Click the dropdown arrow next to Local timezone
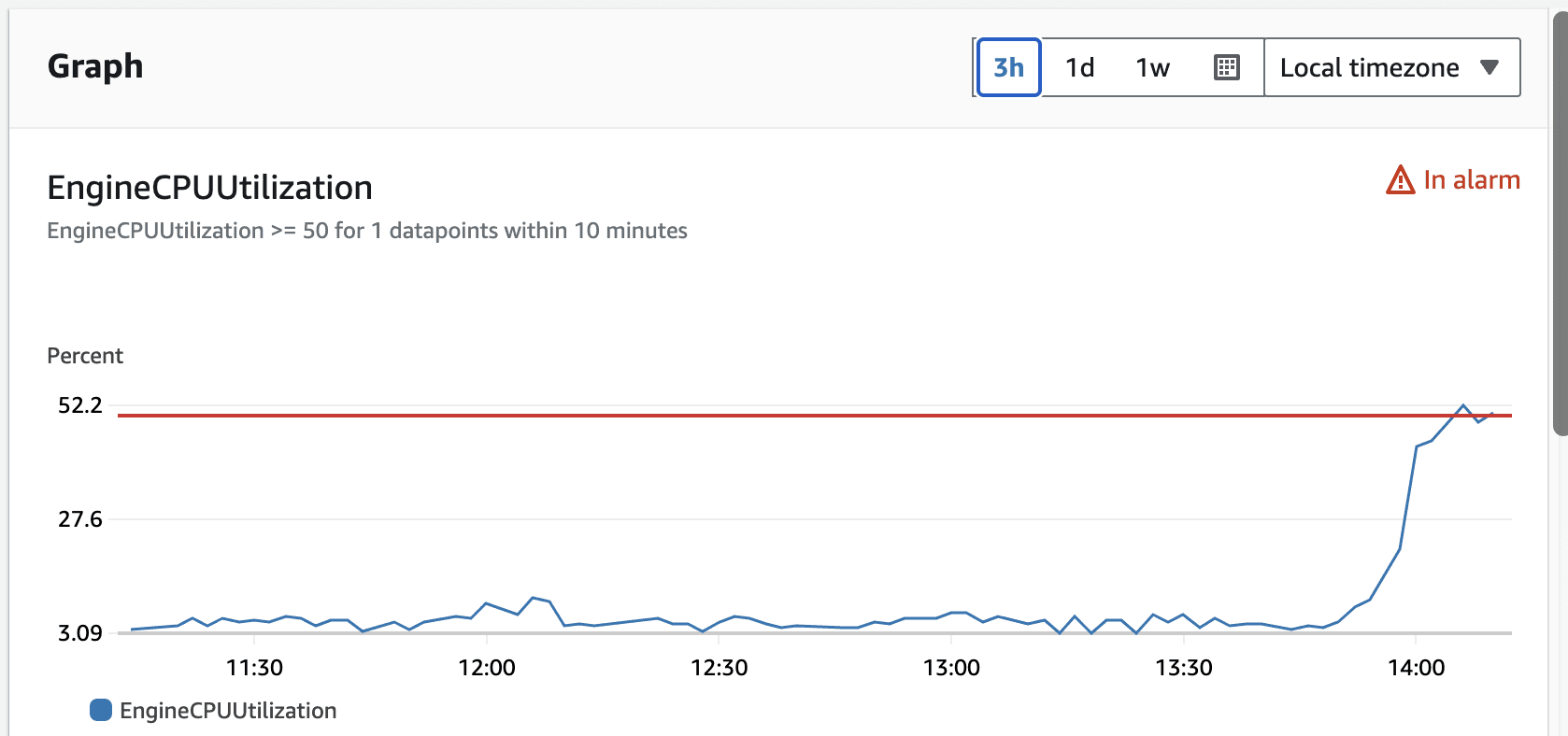Viewport: 1568px width, 736px height. pyautogui.click(x=1490, y=66)
